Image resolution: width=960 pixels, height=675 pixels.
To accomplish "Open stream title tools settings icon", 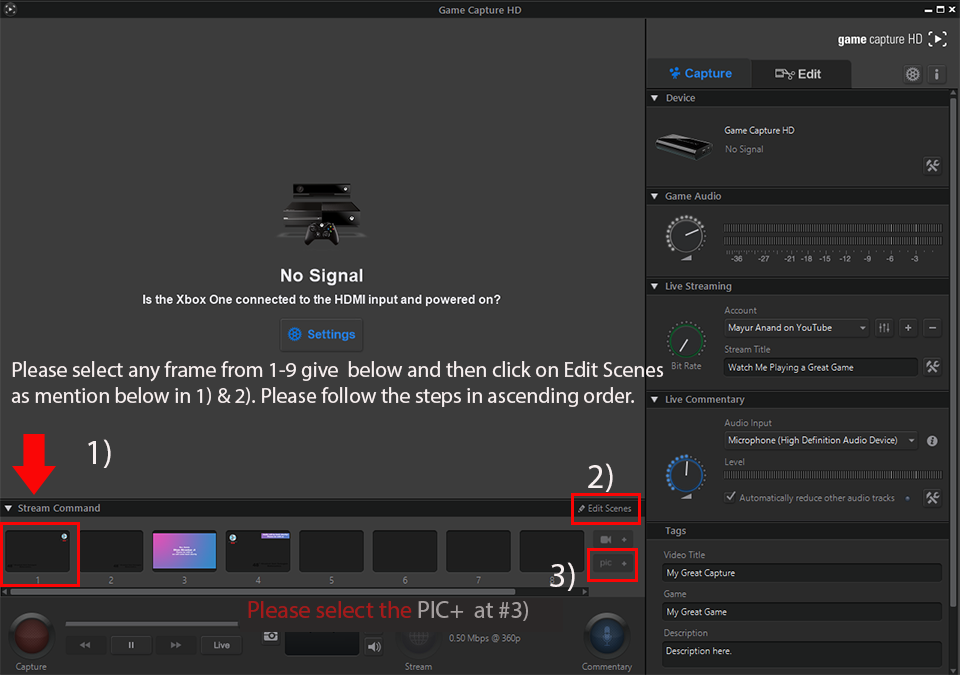I will (932, 367).
